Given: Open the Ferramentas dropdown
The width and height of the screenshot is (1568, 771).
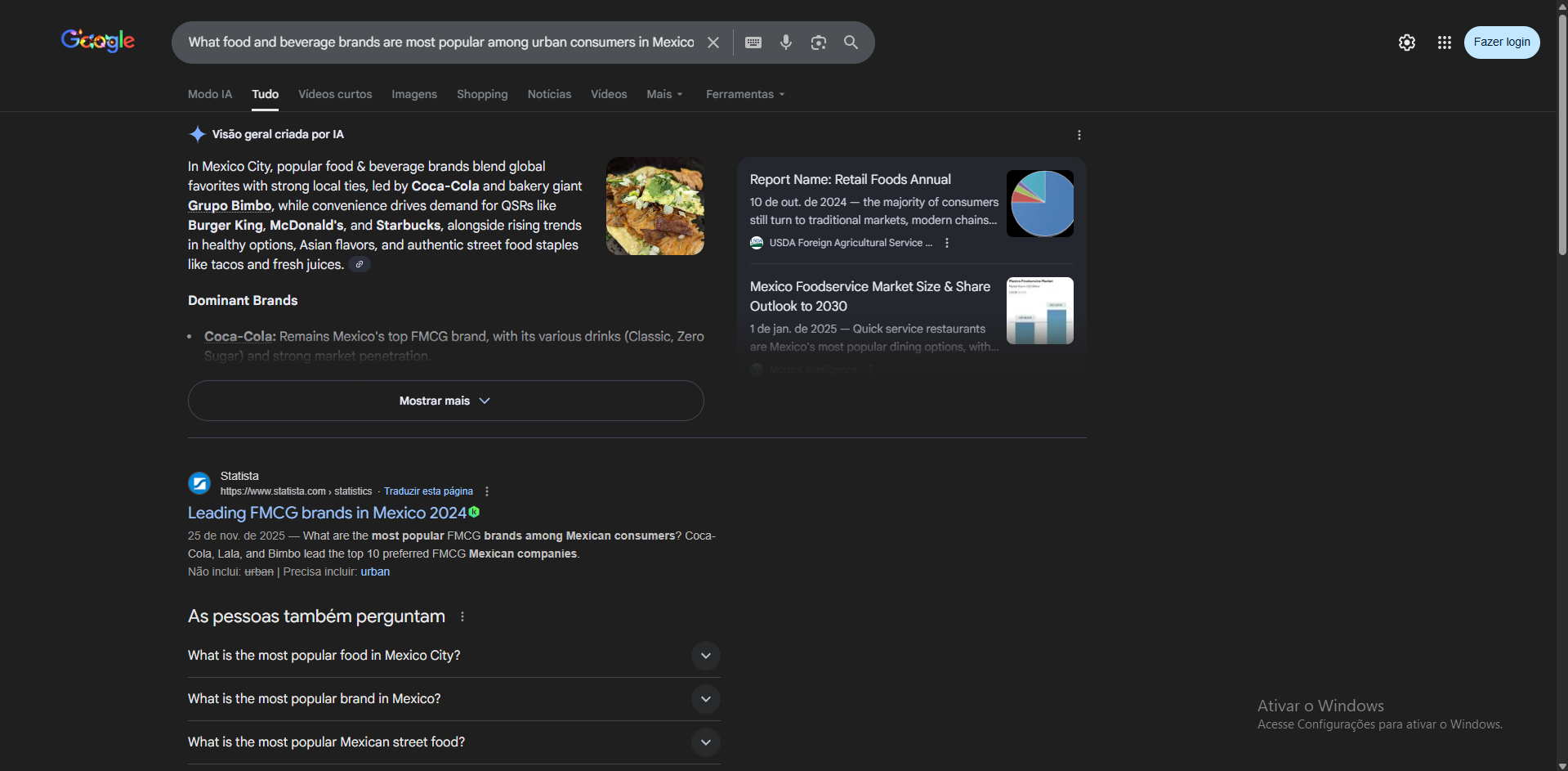Looking at the screenshot, I should [x=744, y=94].
